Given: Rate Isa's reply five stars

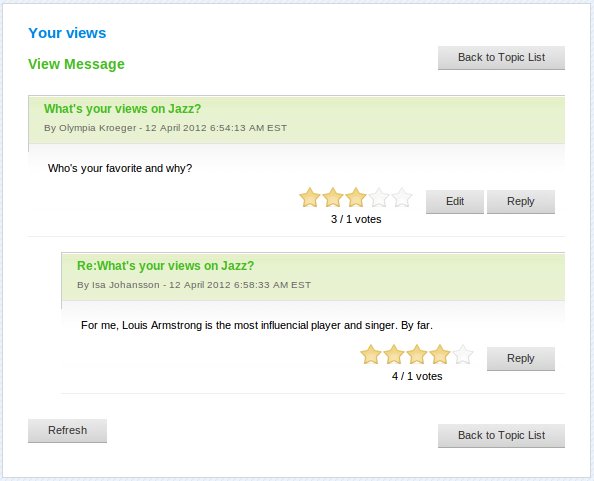Looking at the screenshot, I should (x=463, y=355).
